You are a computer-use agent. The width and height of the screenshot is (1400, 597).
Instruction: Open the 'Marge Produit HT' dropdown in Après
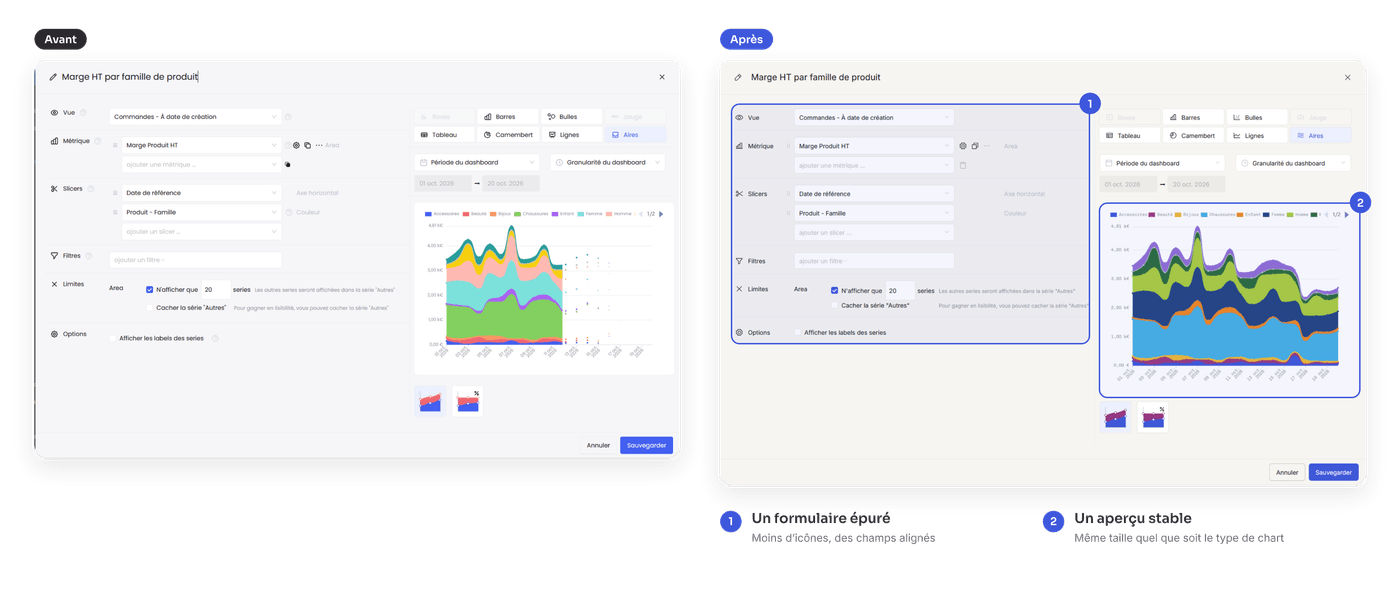click(874, 146)
